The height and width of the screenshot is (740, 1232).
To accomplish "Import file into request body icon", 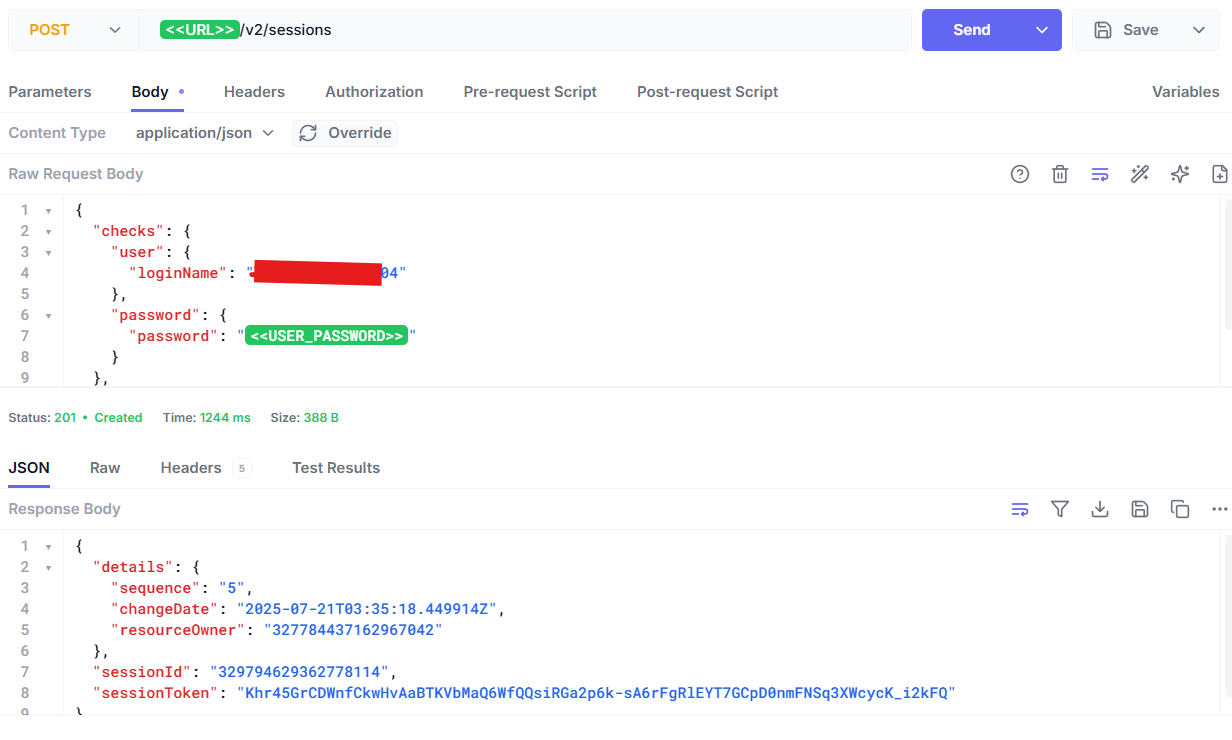I will coord(1220,174).
